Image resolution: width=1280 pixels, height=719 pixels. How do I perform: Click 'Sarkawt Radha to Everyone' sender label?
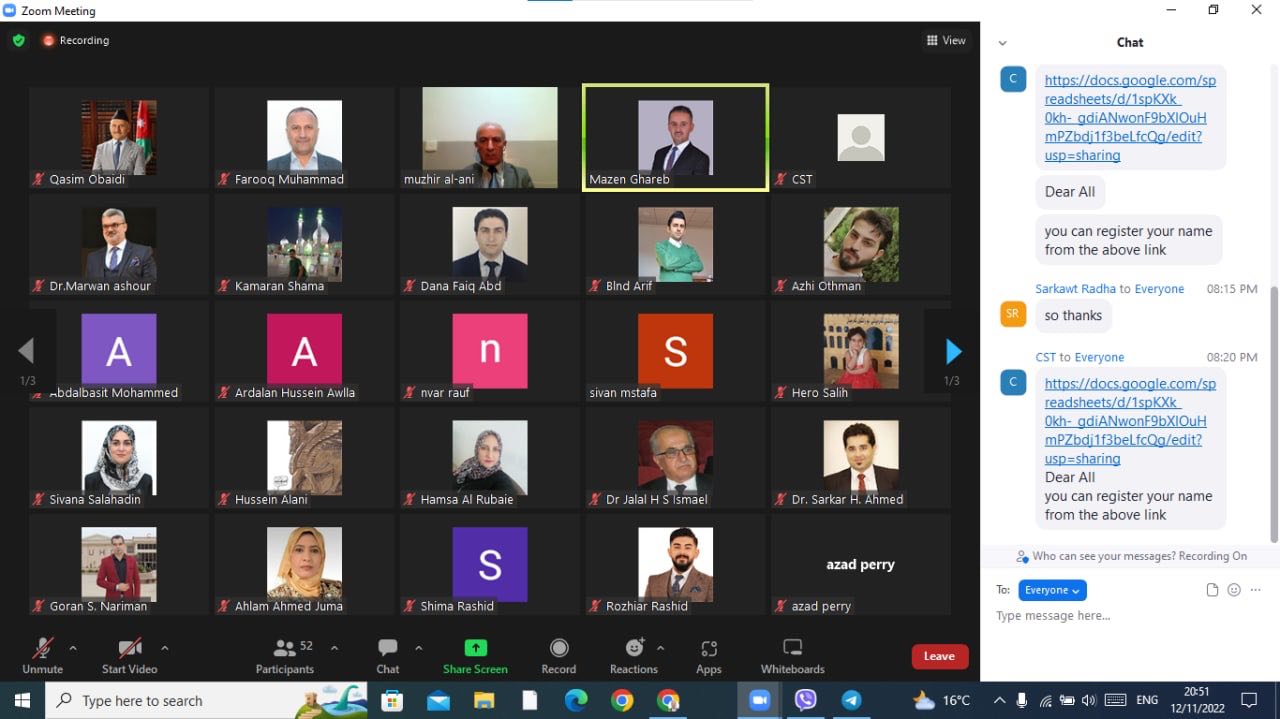pos(1109,289)
